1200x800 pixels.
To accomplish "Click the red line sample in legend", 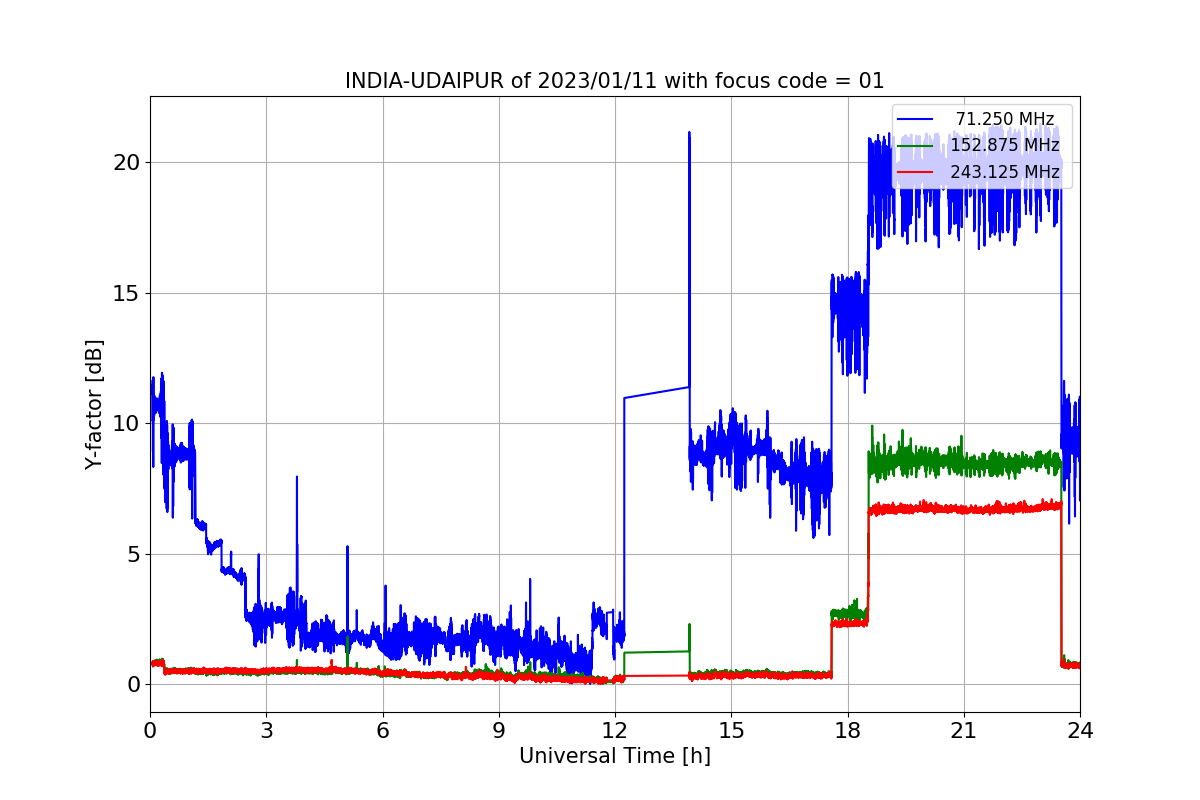I will pyautogui.click(x=916, y=173).
